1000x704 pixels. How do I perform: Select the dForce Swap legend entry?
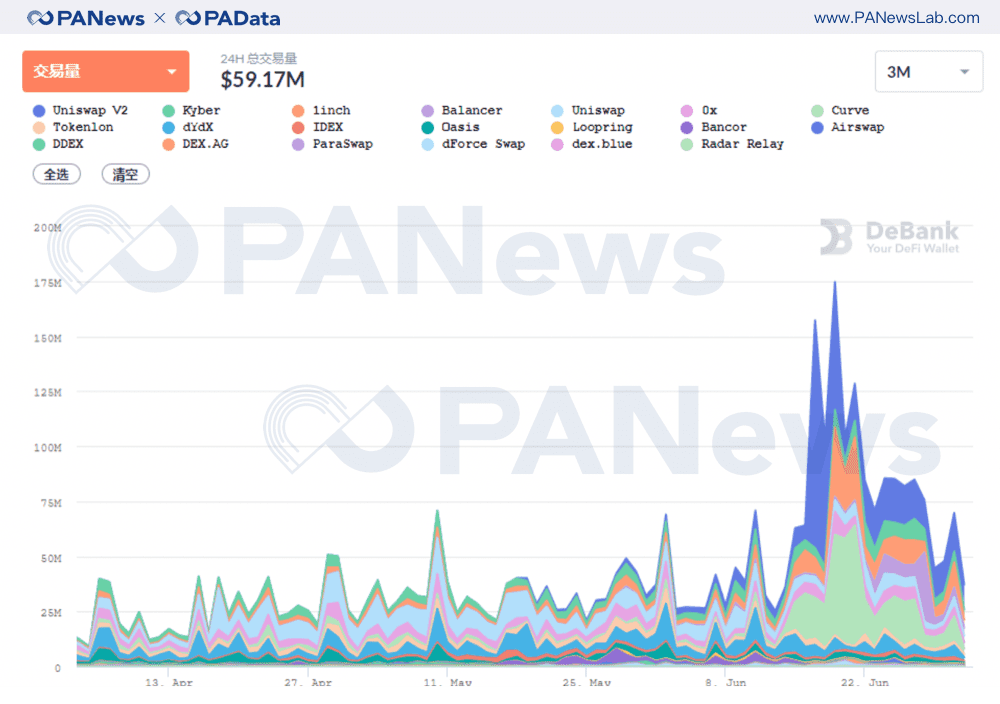[x=474, y=144]
